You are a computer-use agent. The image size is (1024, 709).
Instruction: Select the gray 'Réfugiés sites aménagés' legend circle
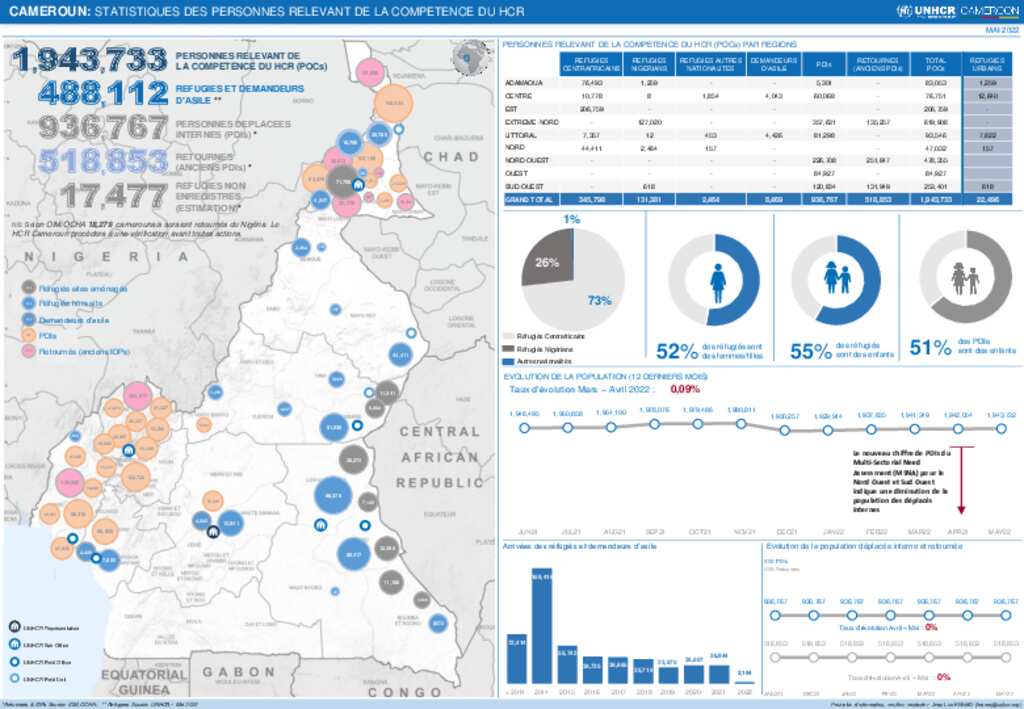pos(29,287)
